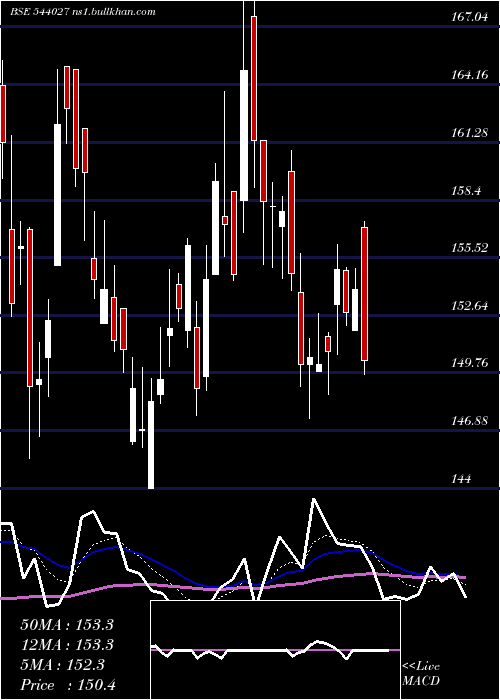Click the 50MA : 153.3 readout
The image size is (500, 700).
click(67, 625)
